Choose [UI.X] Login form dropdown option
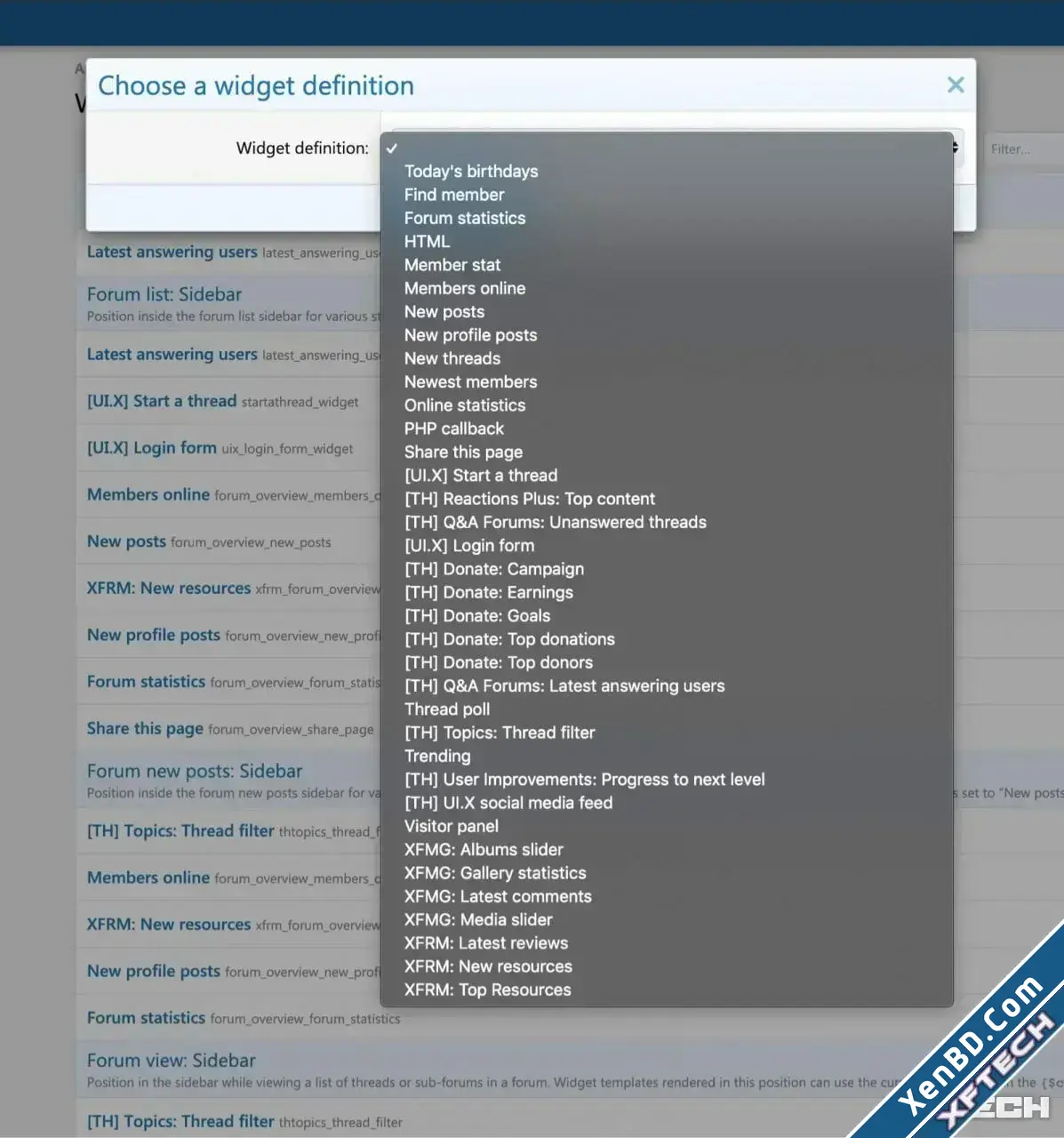 [667, 546]
